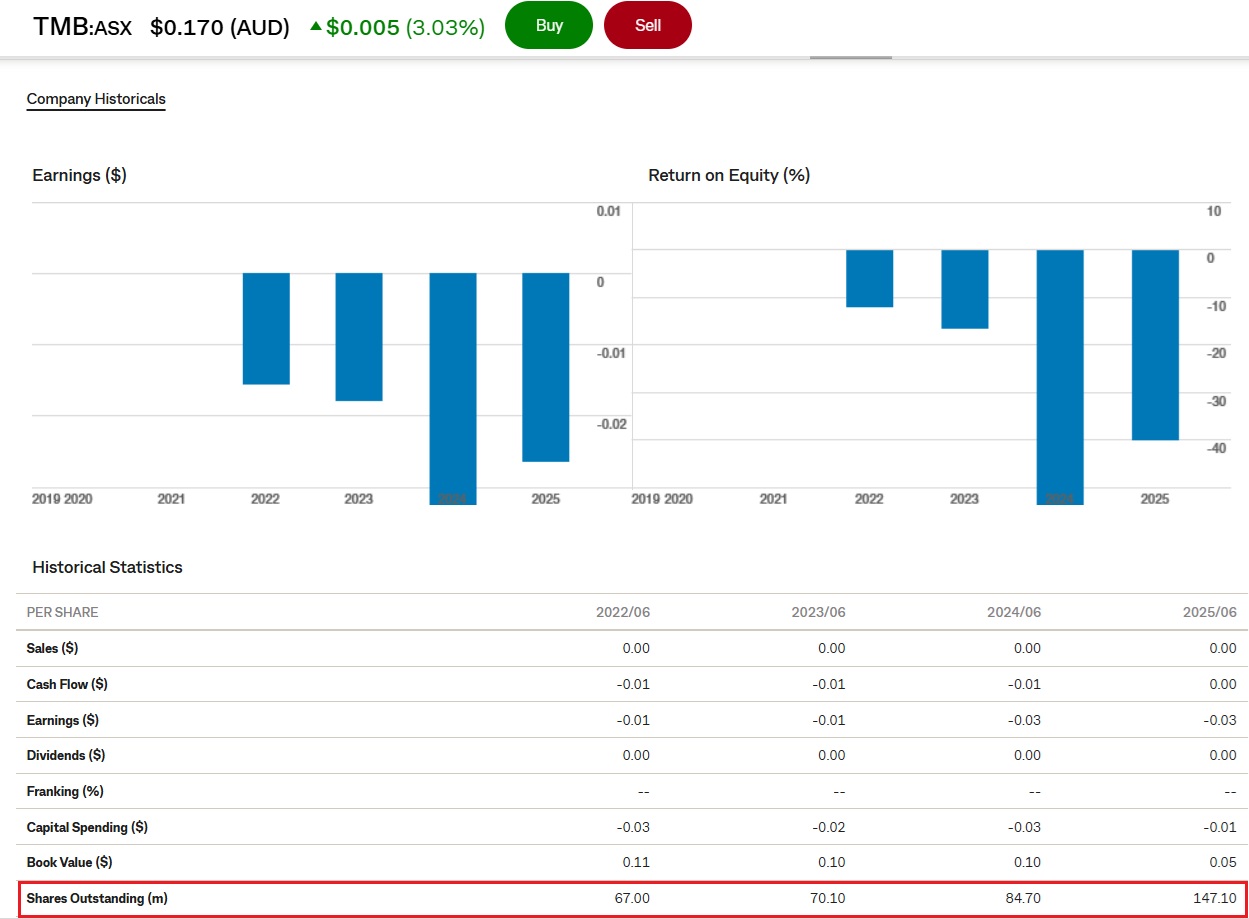Click the 2025 Return on Equity bar
Screen dimensions: 1249x919
(x=1155, y=344)
